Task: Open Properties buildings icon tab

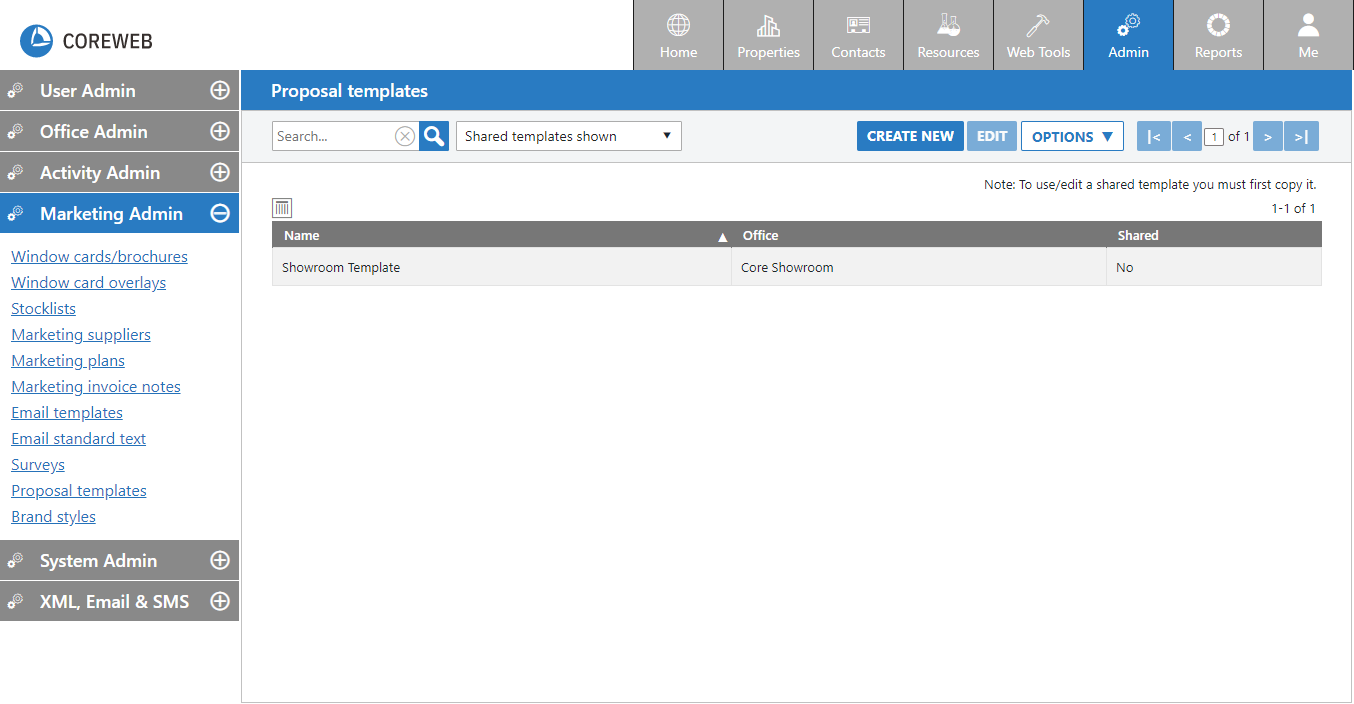Action: coord(768,36)
